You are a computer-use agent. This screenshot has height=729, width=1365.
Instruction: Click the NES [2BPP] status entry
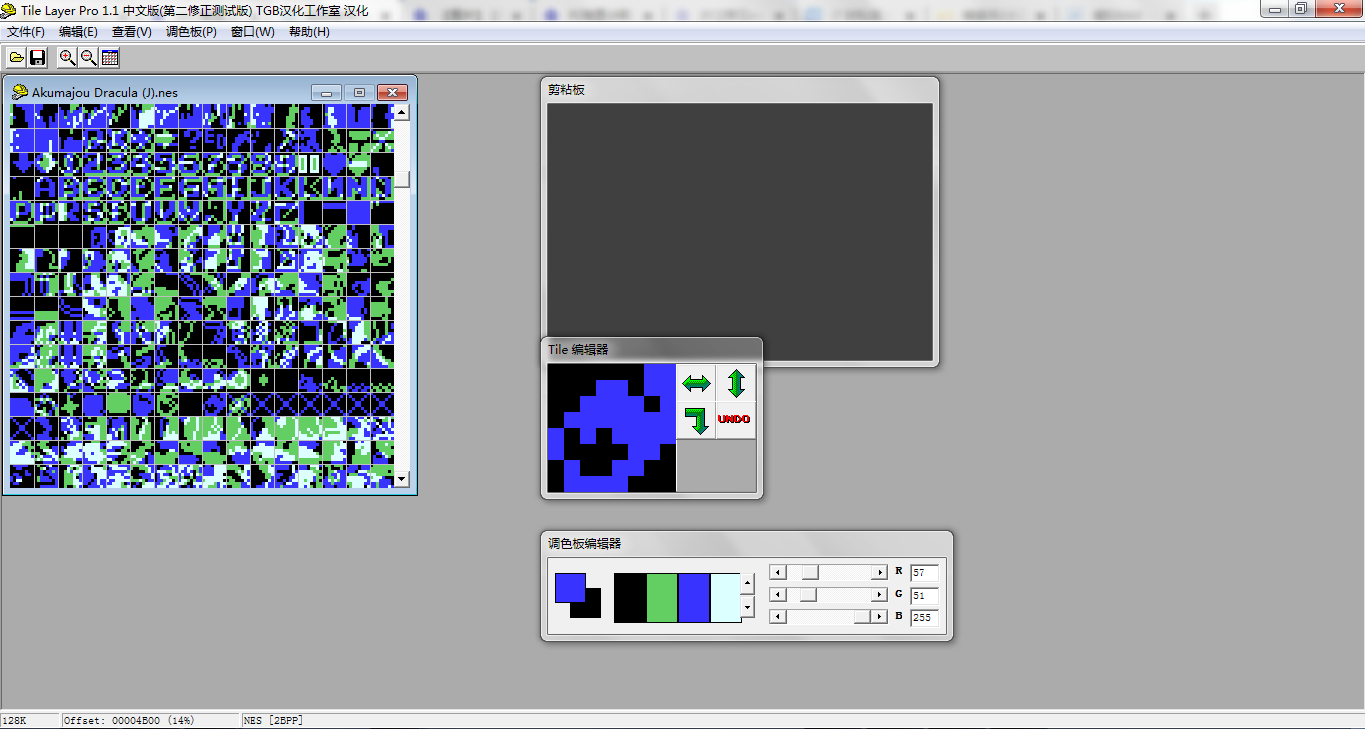273,720
